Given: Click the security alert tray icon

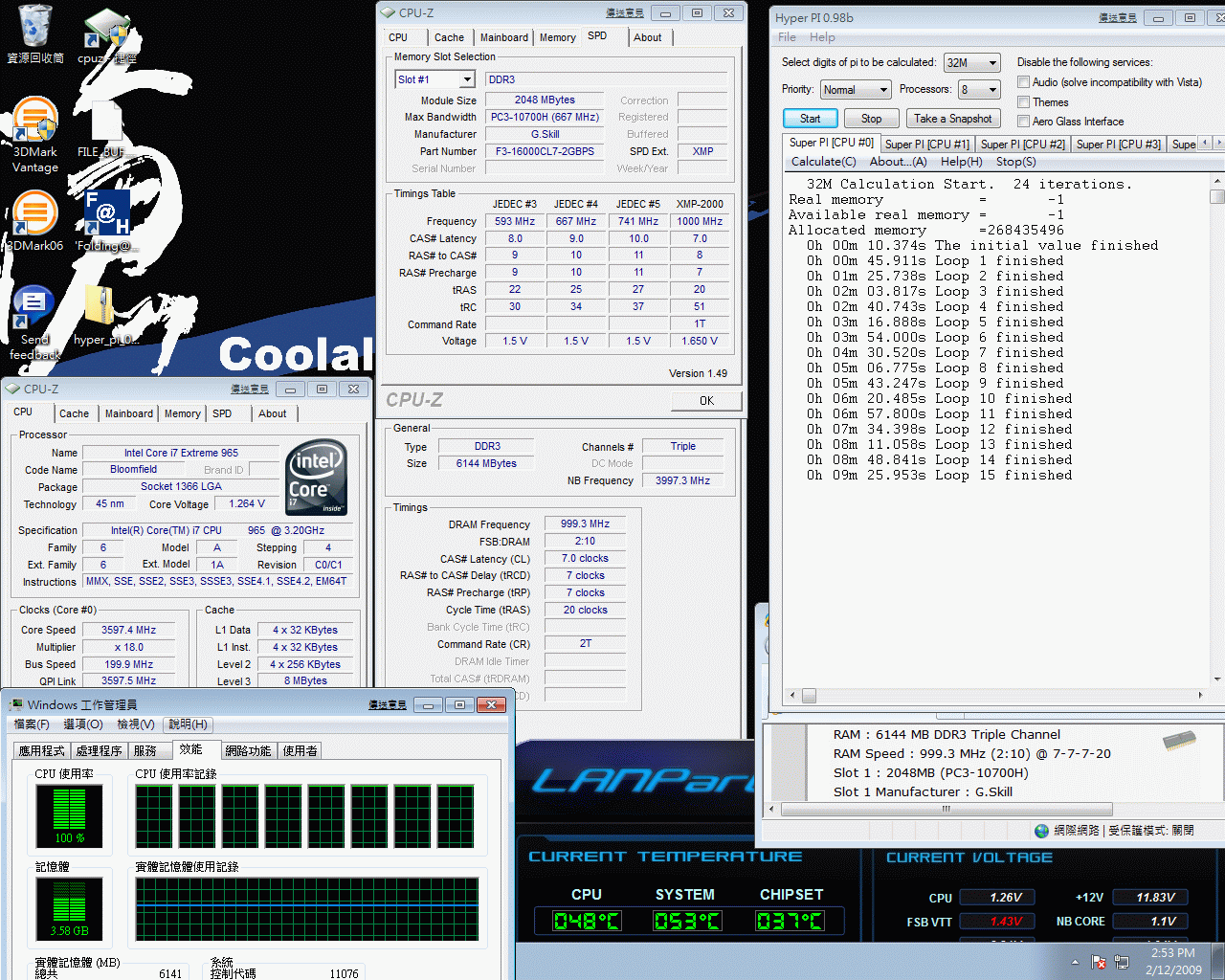Looking at the screenshot, I should [x=1099, y=962].
